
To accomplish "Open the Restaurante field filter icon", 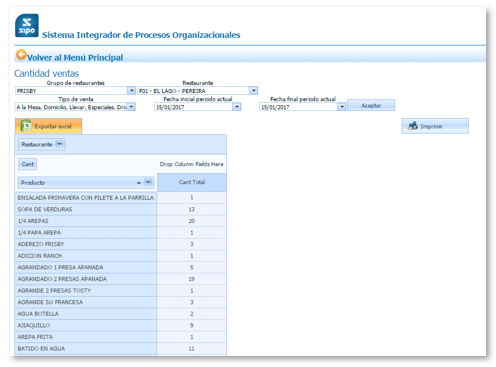I will pyautogui.click(x=59, y=144).
